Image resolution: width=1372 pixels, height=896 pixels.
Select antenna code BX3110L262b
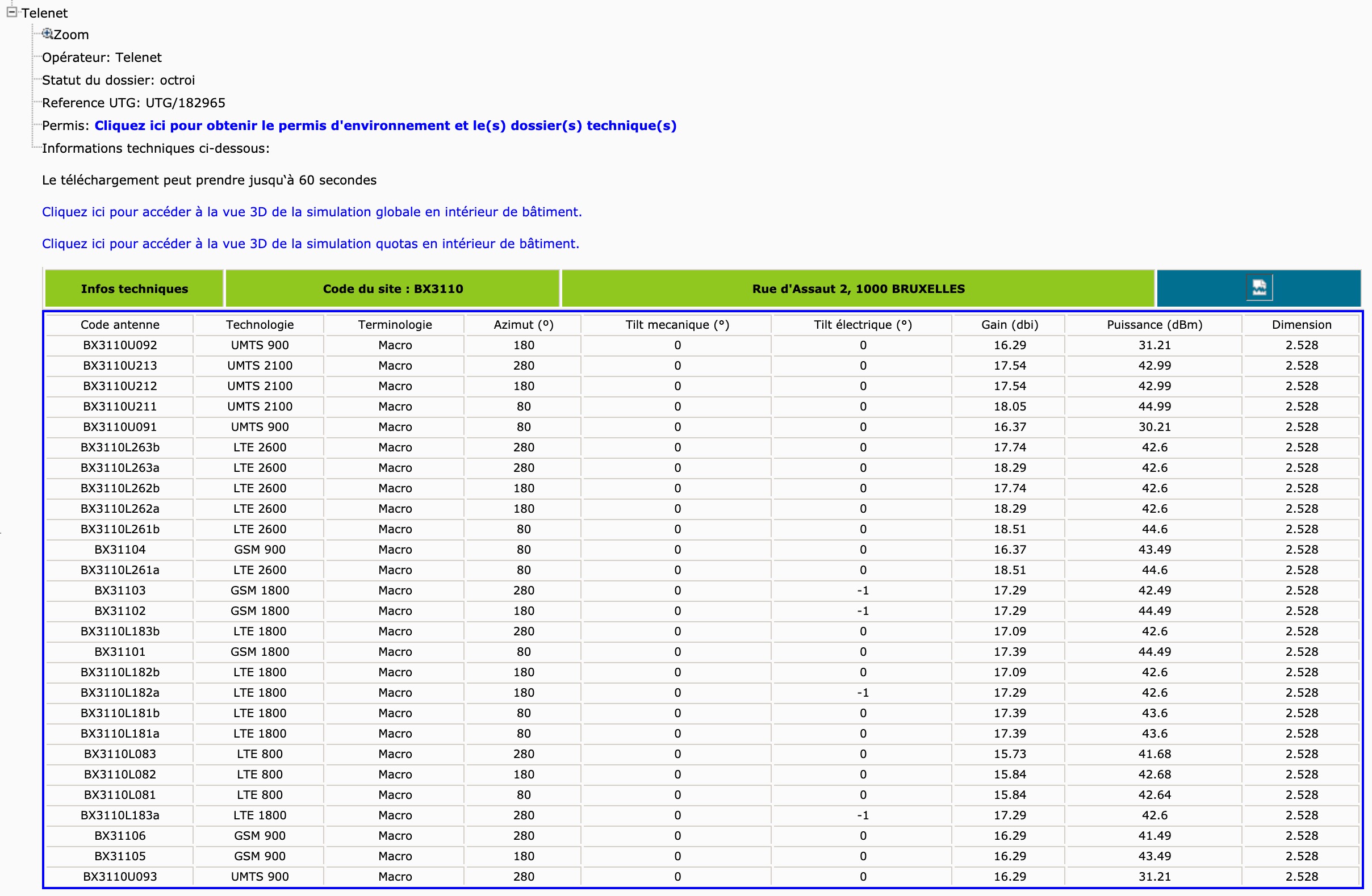point(120,488)
